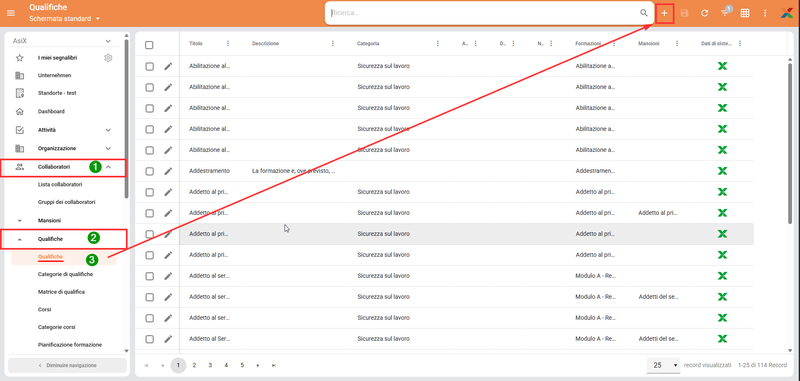Open the filter icon with badge
The image size is (800, 381).
(724, 13)
